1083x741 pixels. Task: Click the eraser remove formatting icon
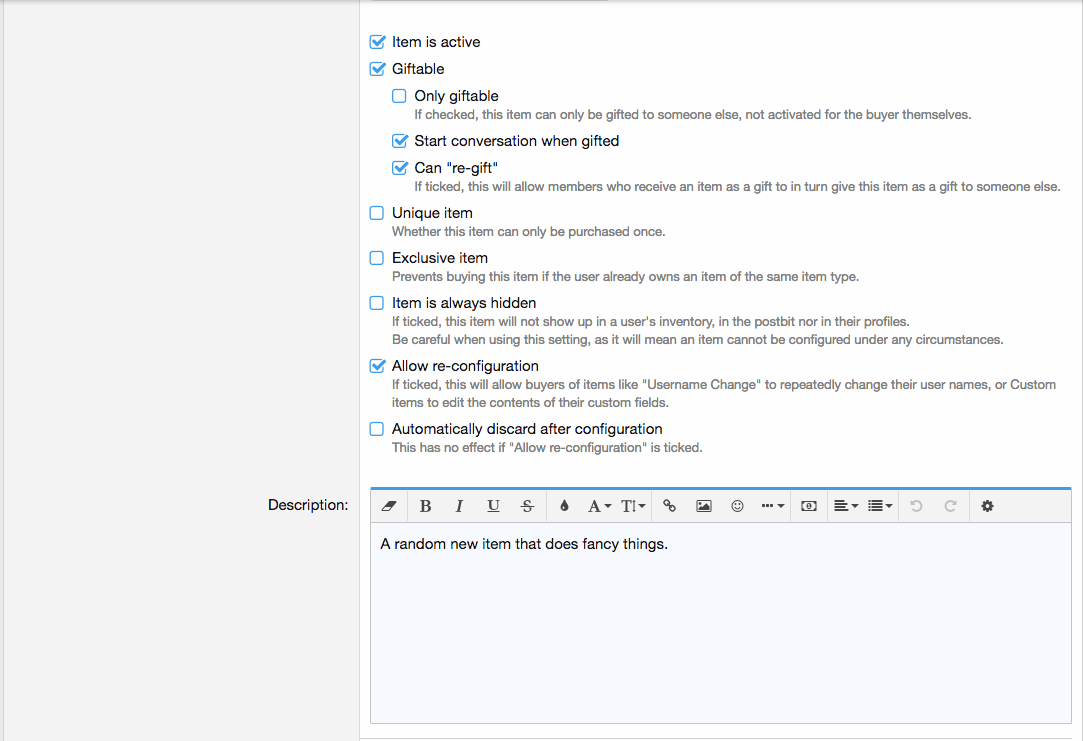389,506
